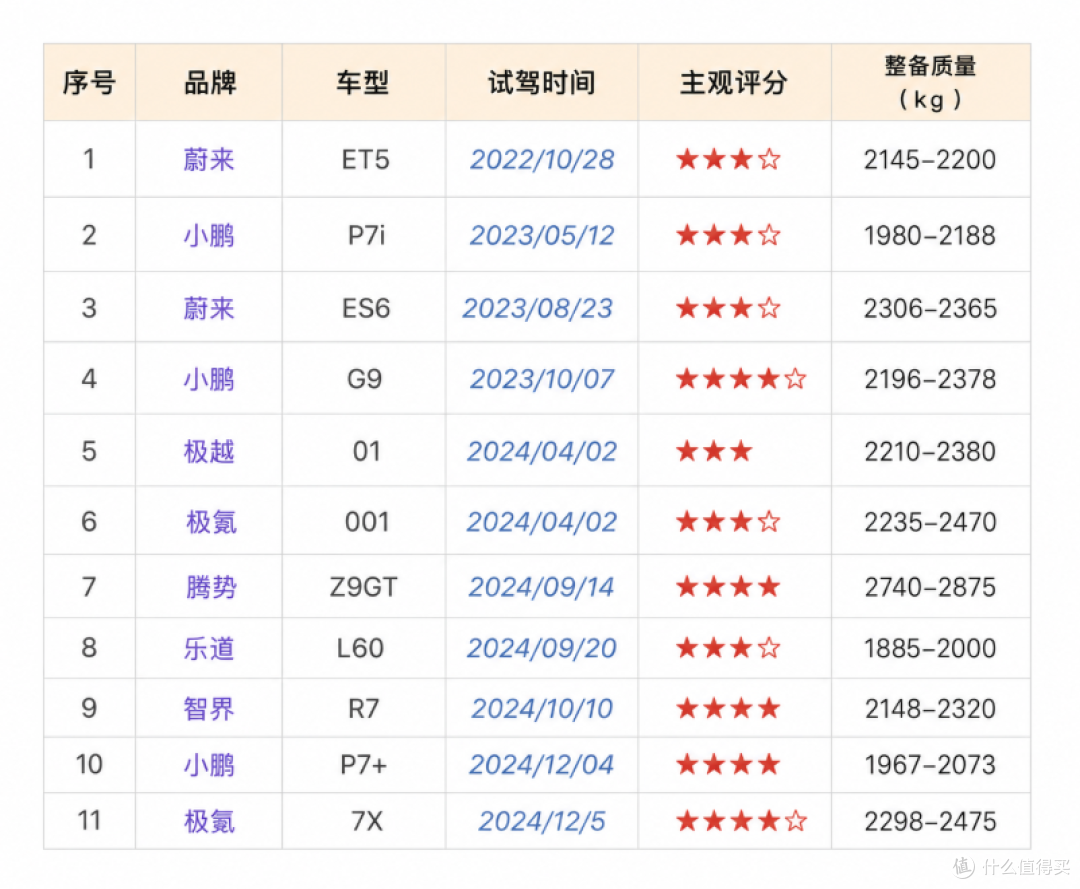Click the 品牌 column header

(209, 83)
